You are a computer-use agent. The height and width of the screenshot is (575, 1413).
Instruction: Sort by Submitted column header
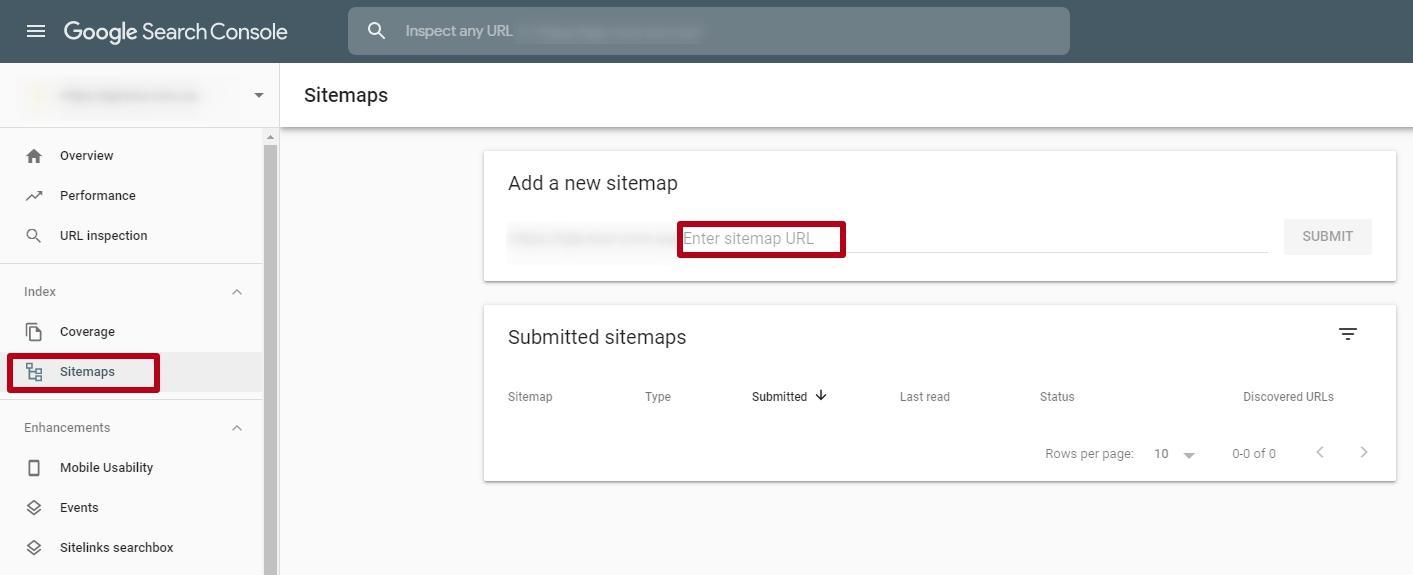779,397
